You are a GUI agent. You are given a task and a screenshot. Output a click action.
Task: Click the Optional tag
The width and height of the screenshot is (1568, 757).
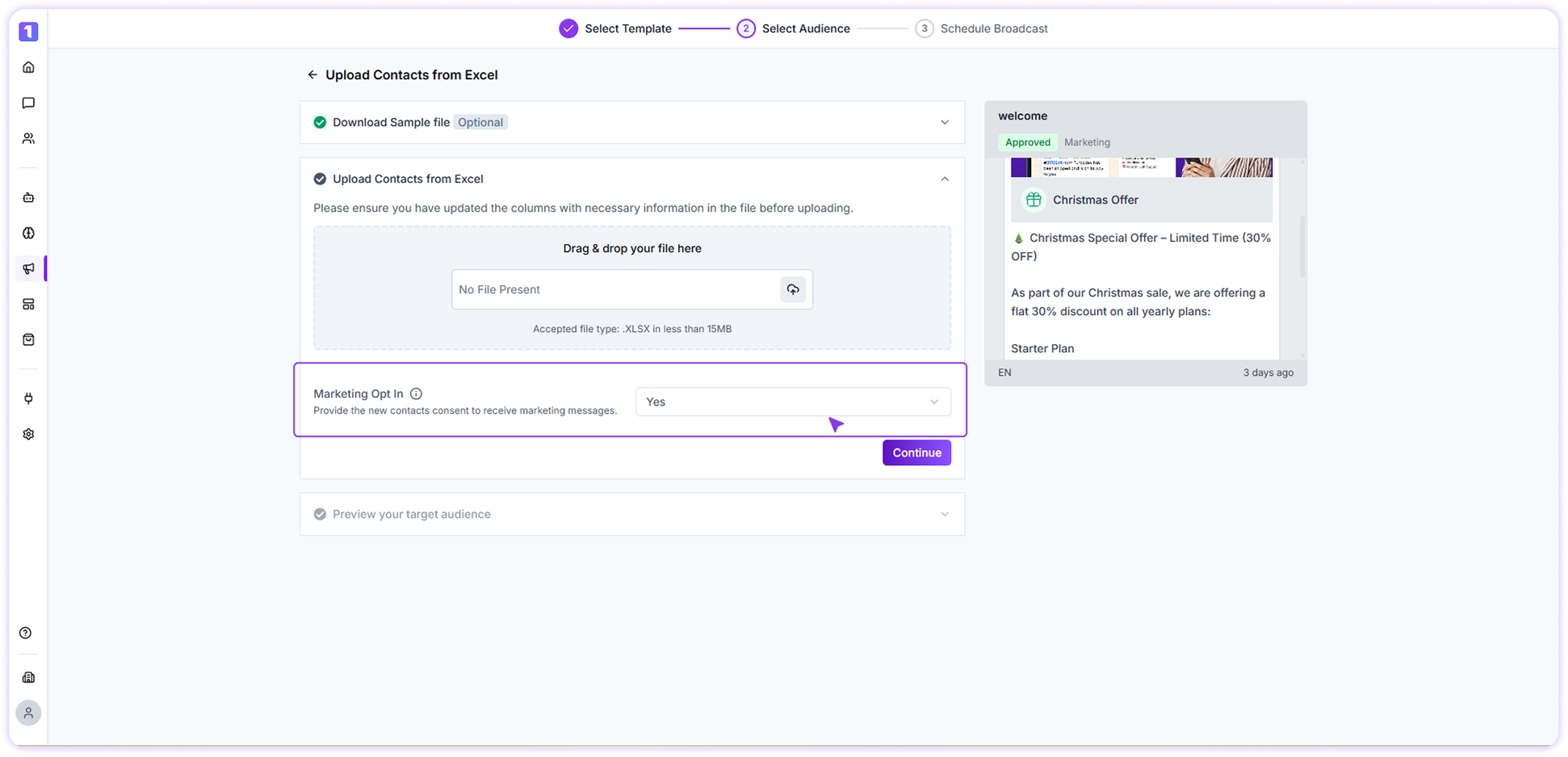pyautogui.click(x=480, y=122)
